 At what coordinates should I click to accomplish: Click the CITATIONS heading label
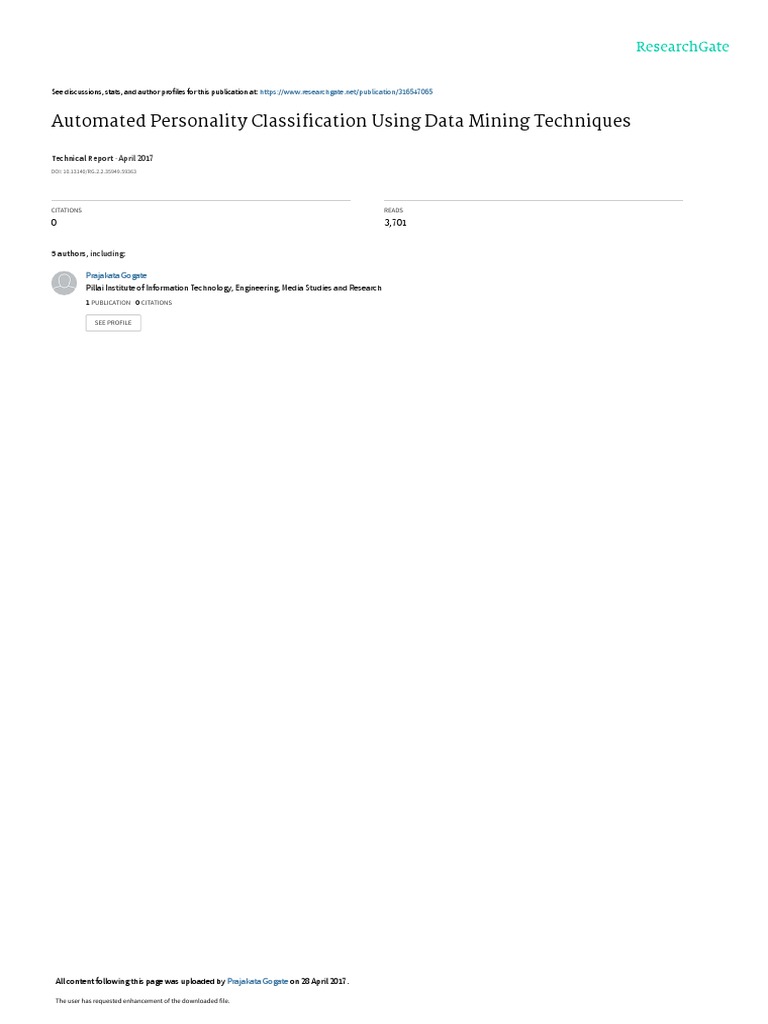[67, 210]
